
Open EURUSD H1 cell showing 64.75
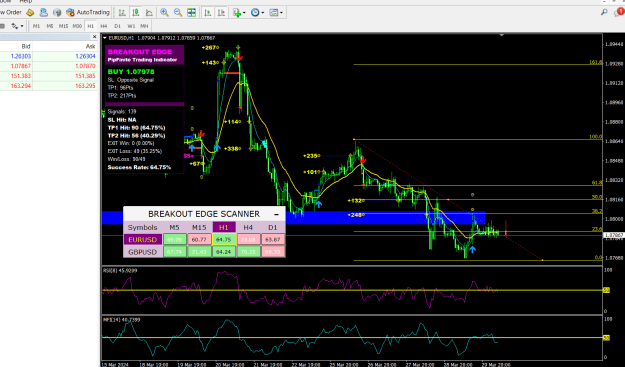pyautogui.click(x=224, y=240)
